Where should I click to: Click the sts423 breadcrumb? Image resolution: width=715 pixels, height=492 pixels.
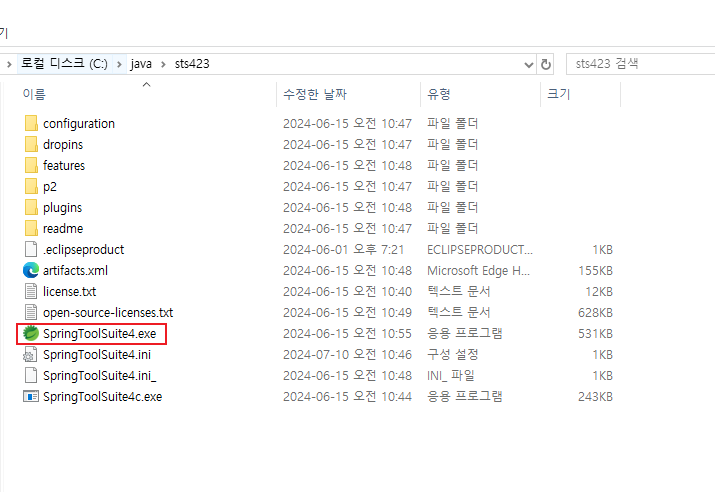pos(192,64)
